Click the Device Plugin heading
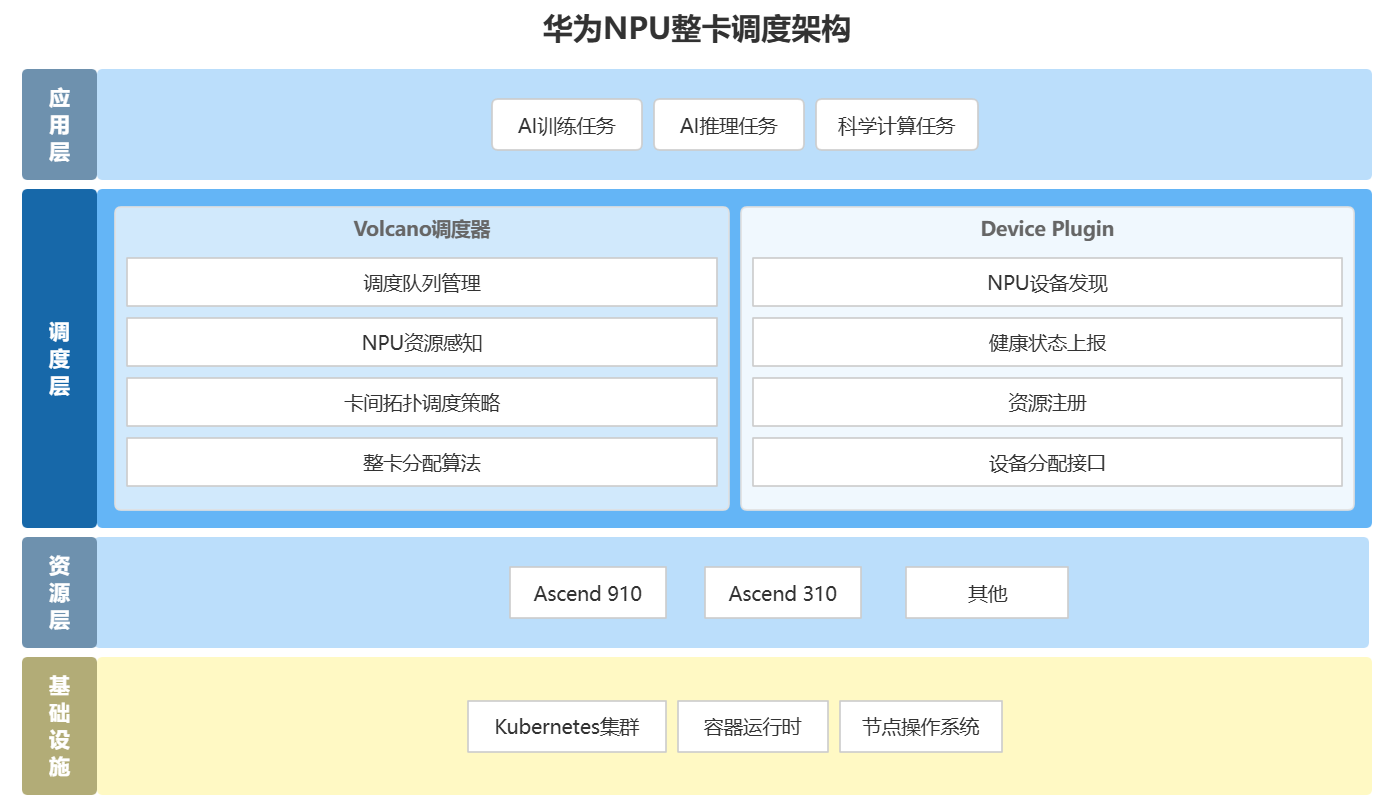 pos(1047,229)
